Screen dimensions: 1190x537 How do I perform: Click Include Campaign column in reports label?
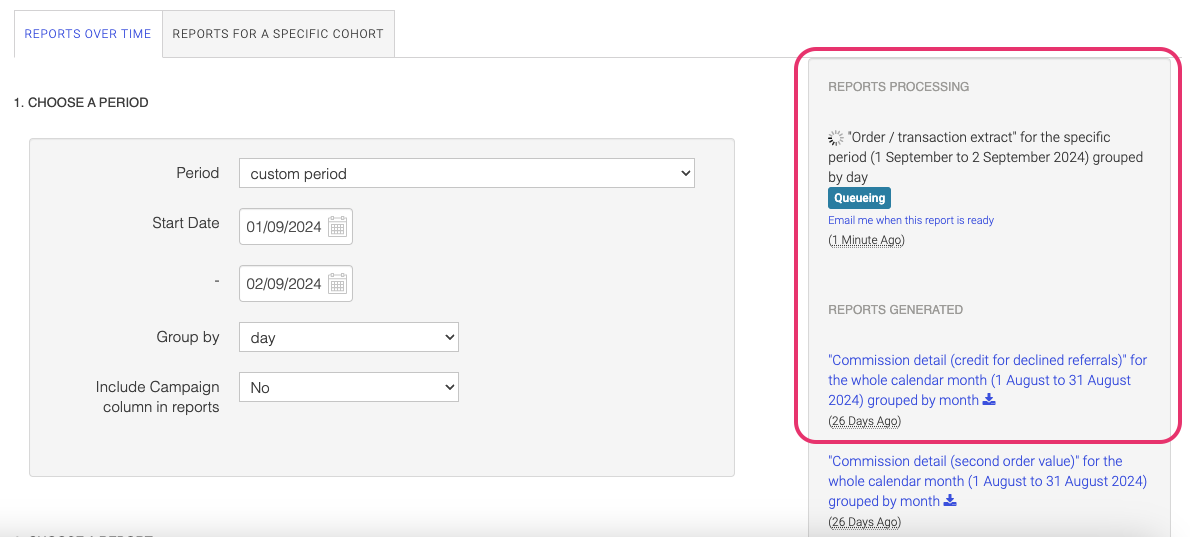(x=157, y=397)
